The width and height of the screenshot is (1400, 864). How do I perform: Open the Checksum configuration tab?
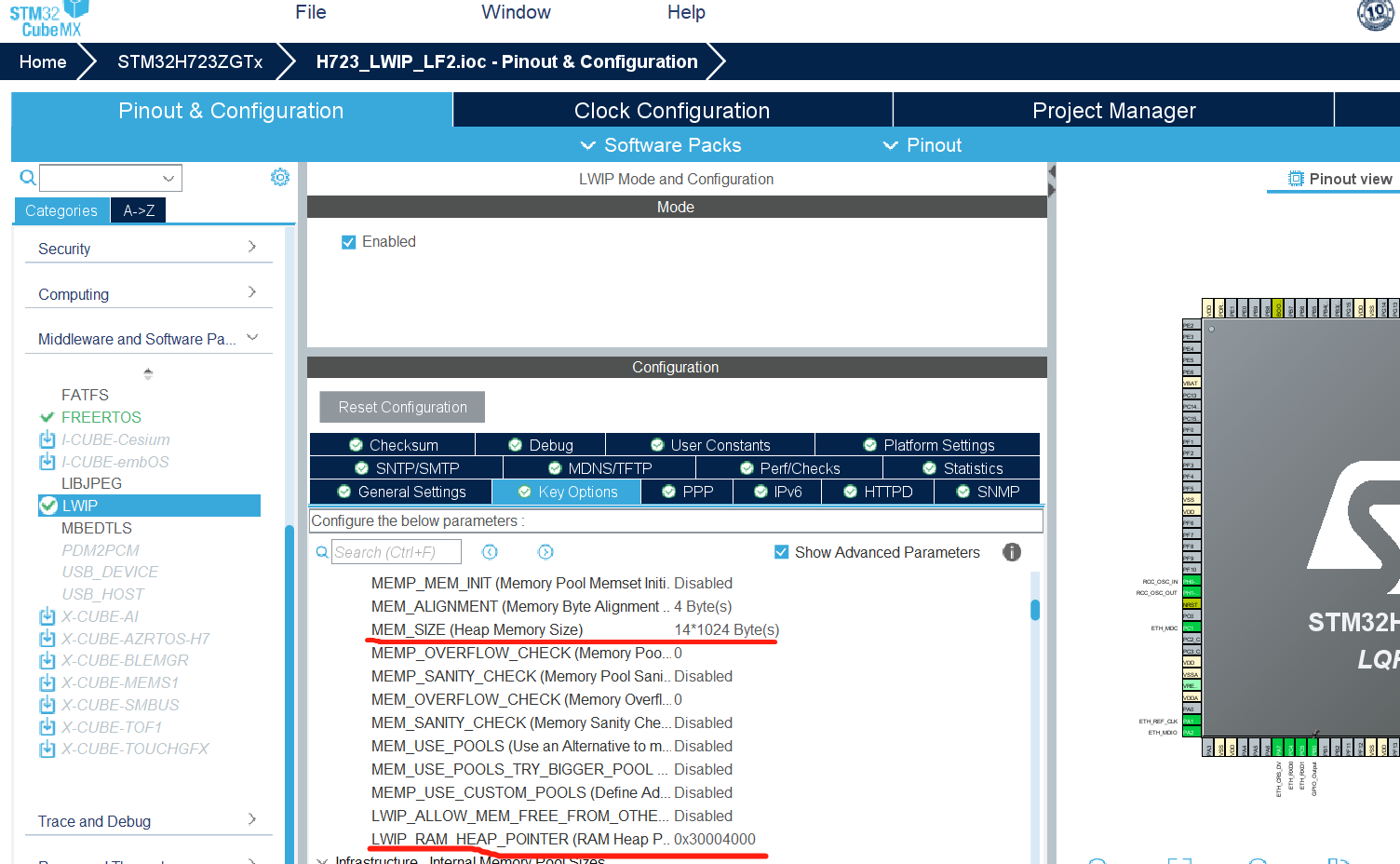pos(392,445)
